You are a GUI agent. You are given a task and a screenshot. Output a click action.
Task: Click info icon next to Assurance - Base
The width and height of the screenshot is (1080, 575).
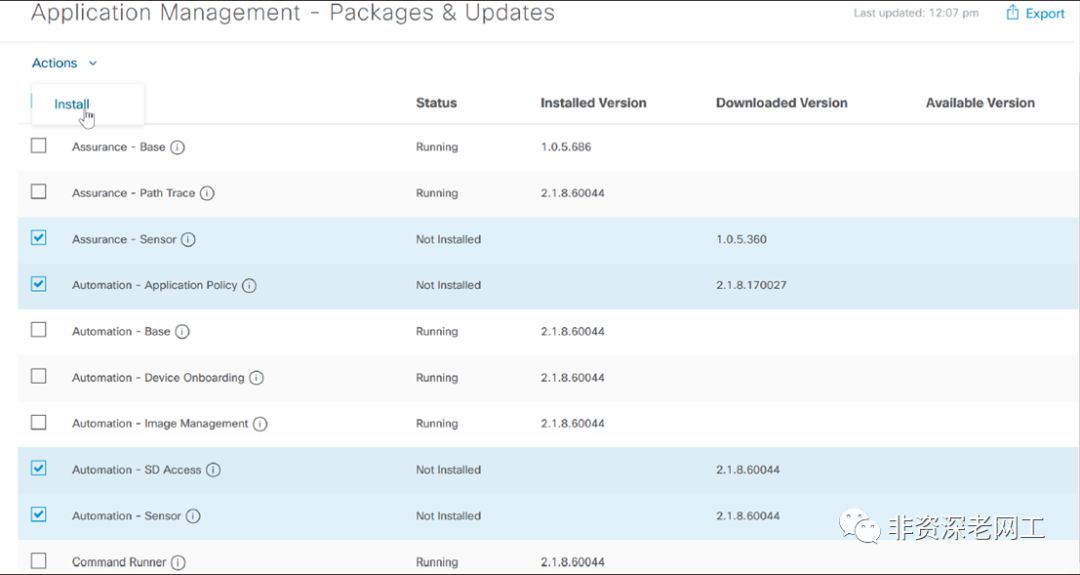(x=177, y=147)
